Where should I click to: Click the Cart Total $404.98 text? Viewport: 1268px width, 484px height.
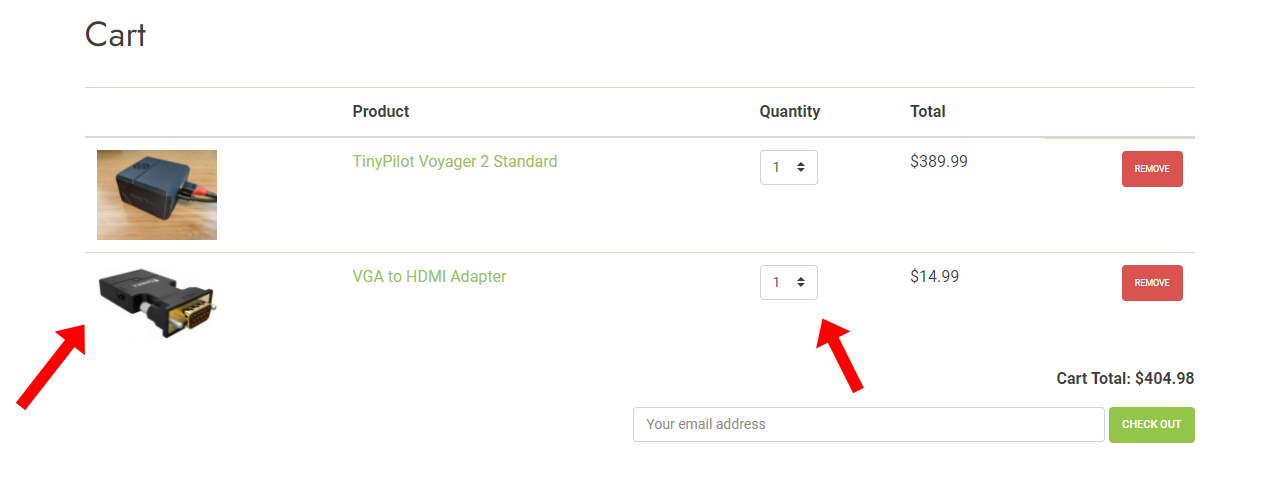coord(1125,379)
